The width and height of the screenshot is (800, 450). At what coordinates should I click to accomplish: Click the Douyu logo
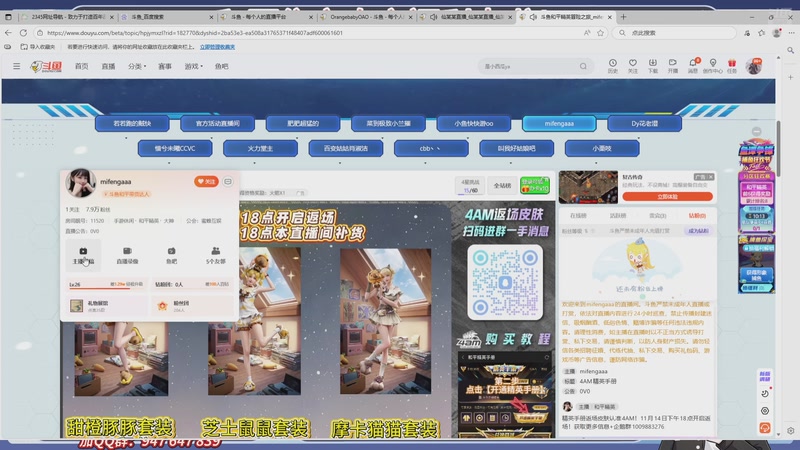coord(46,66)
